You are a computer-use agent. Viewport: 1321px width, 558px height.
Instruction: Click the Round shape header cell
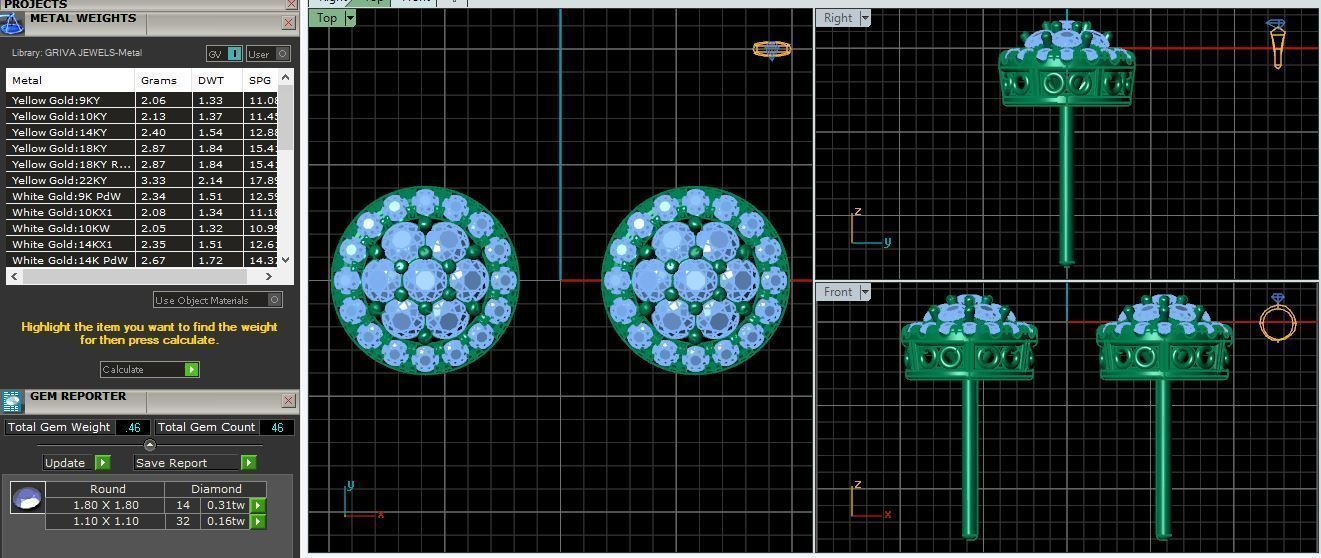[107, 489]
